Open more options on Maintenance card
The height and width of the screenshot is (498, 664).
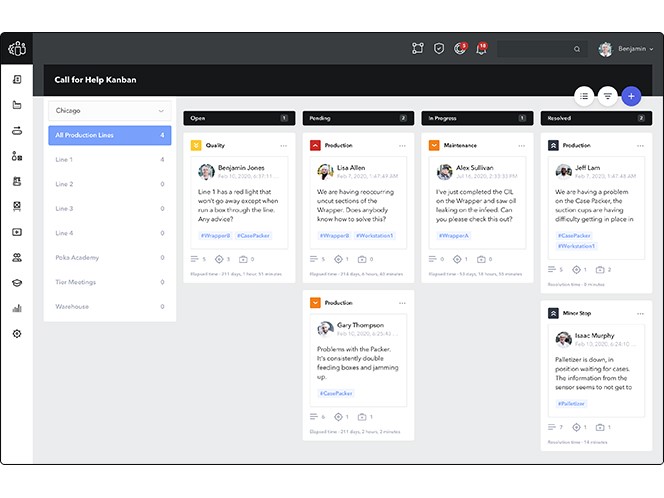point(521,146)
